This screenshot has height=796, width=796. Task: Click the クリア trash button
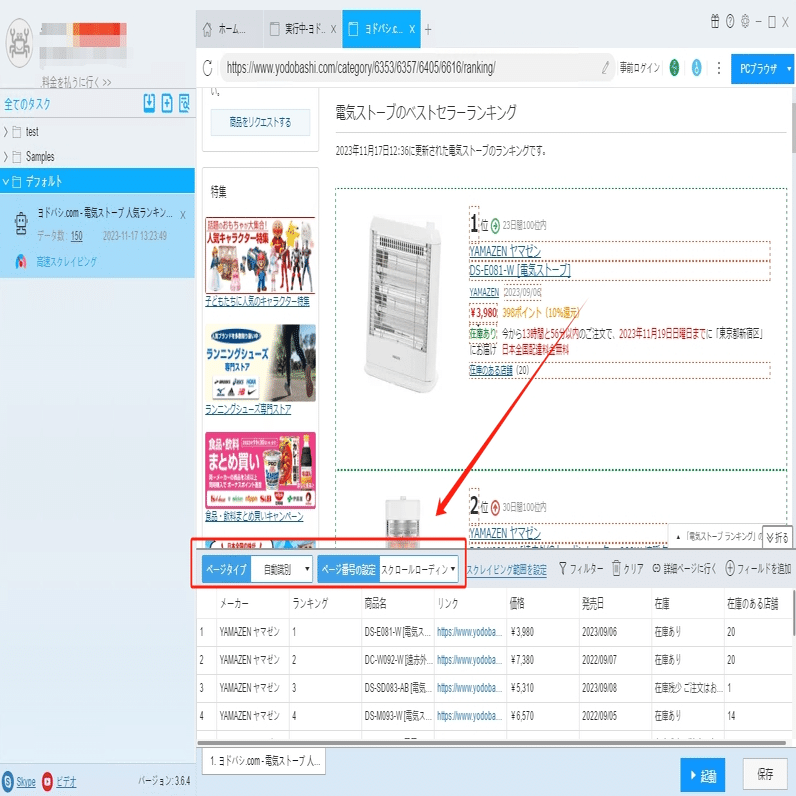click(x=627, y=569)
